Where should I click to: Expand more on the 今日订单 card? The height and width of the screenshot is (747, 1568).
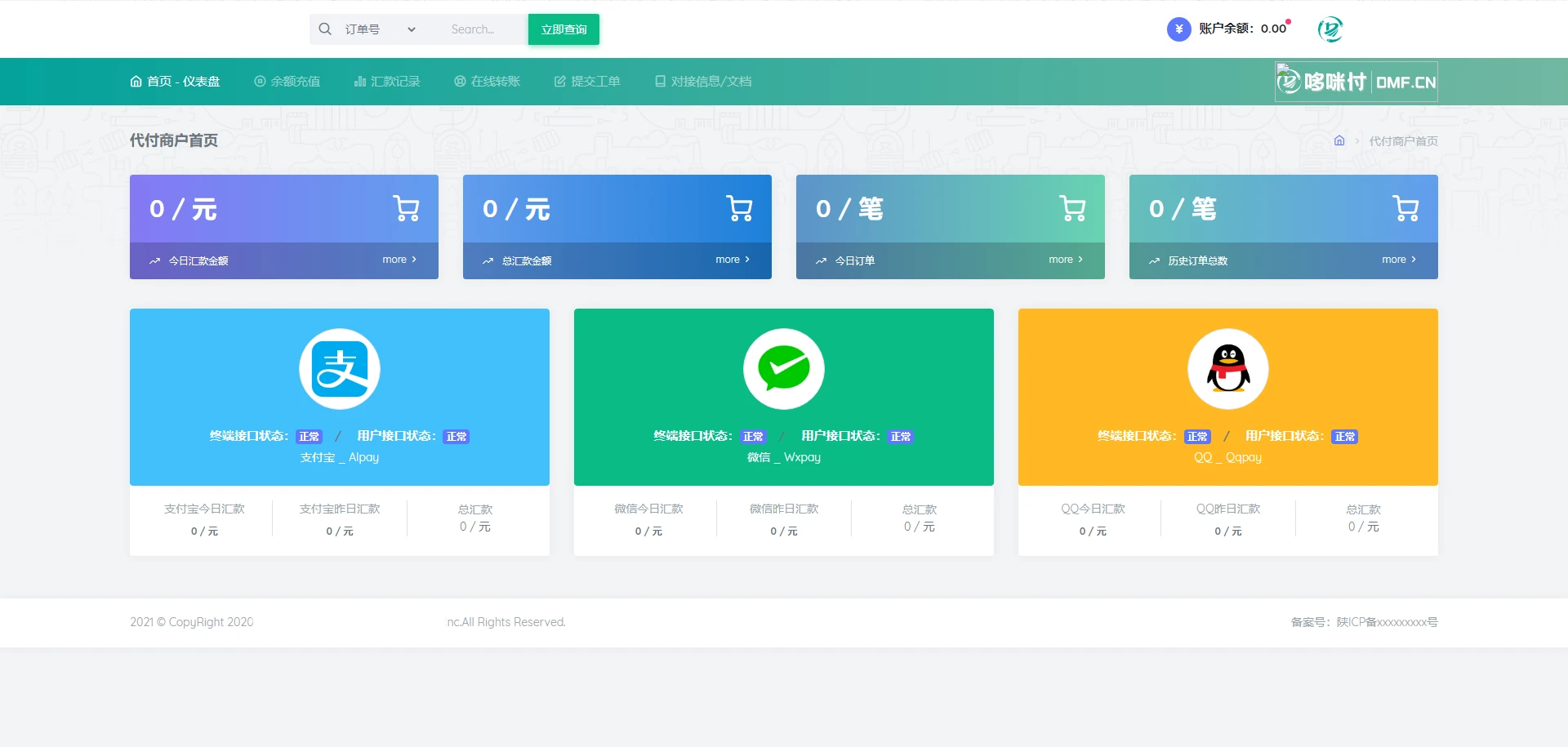(x=1066, y=260)
